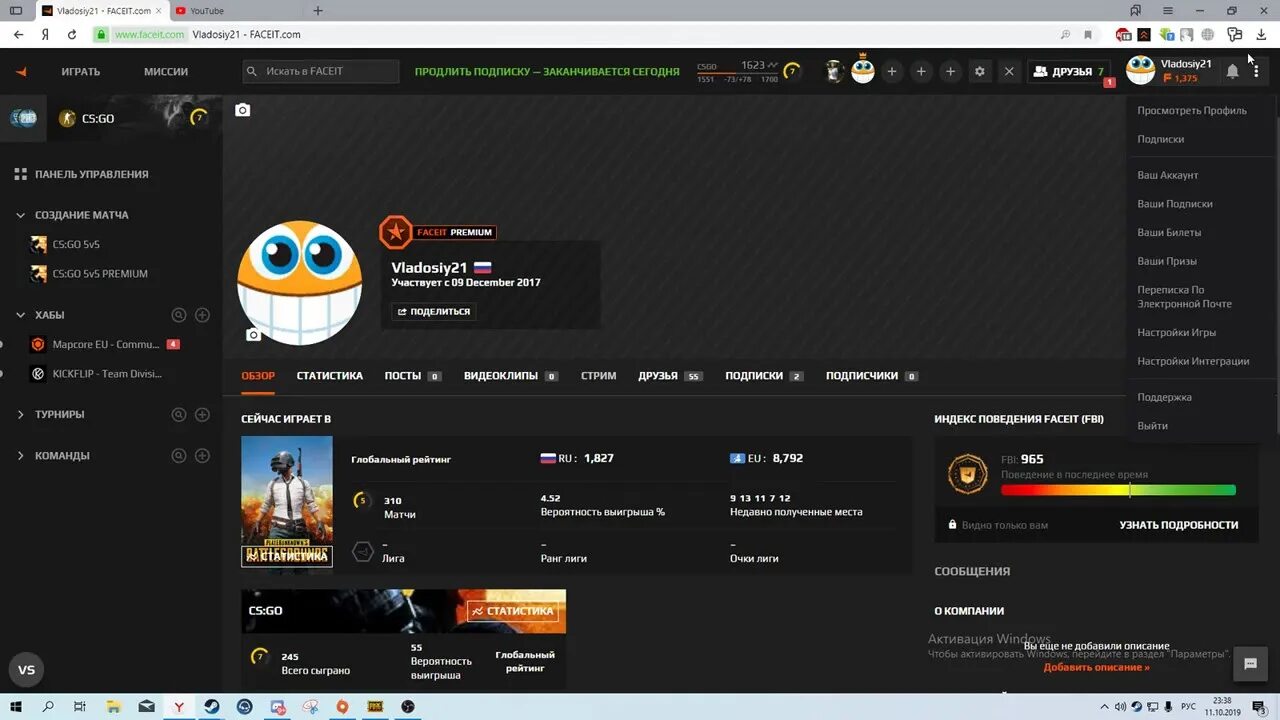Reload the page in browser

(72, 34)
